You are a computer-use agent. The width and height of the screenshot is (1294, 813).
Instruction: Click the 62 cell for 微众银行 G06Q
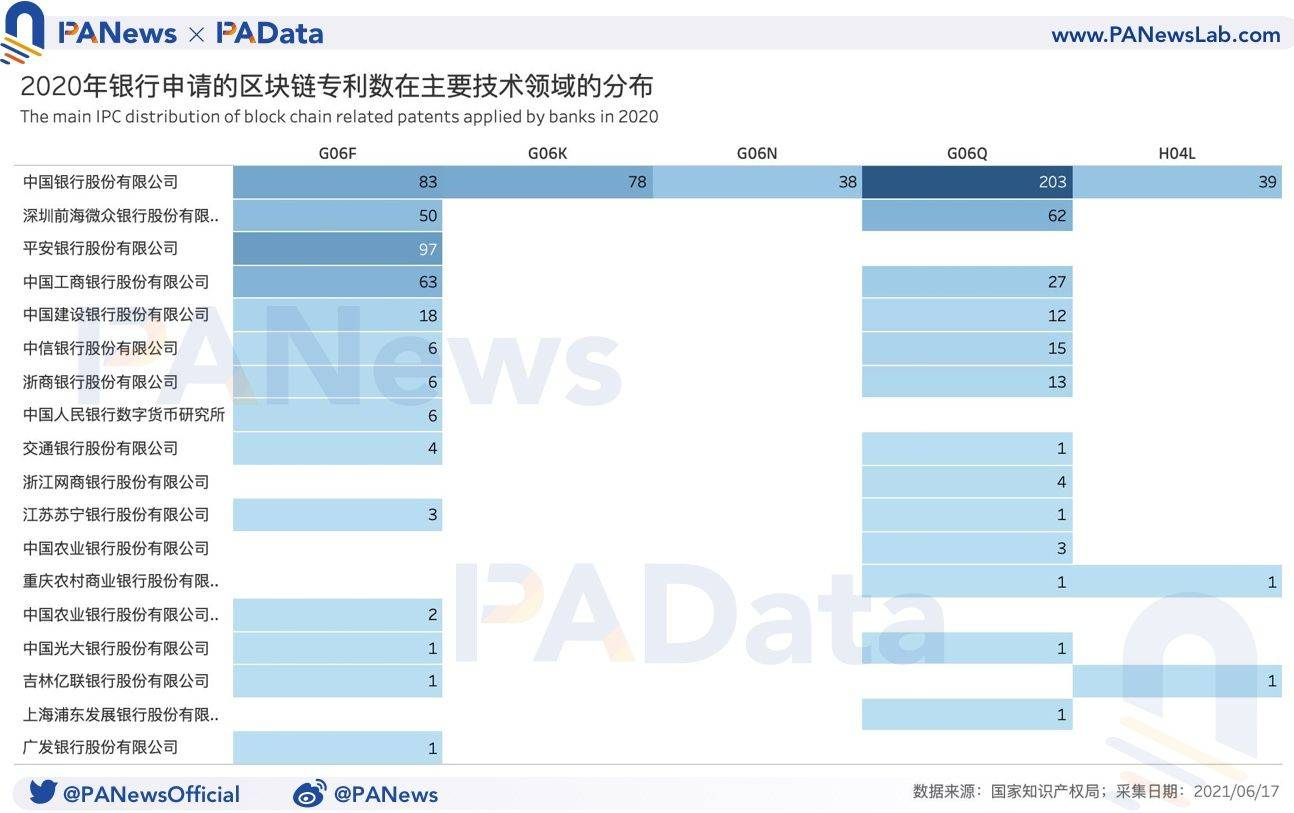coord(967,215)
